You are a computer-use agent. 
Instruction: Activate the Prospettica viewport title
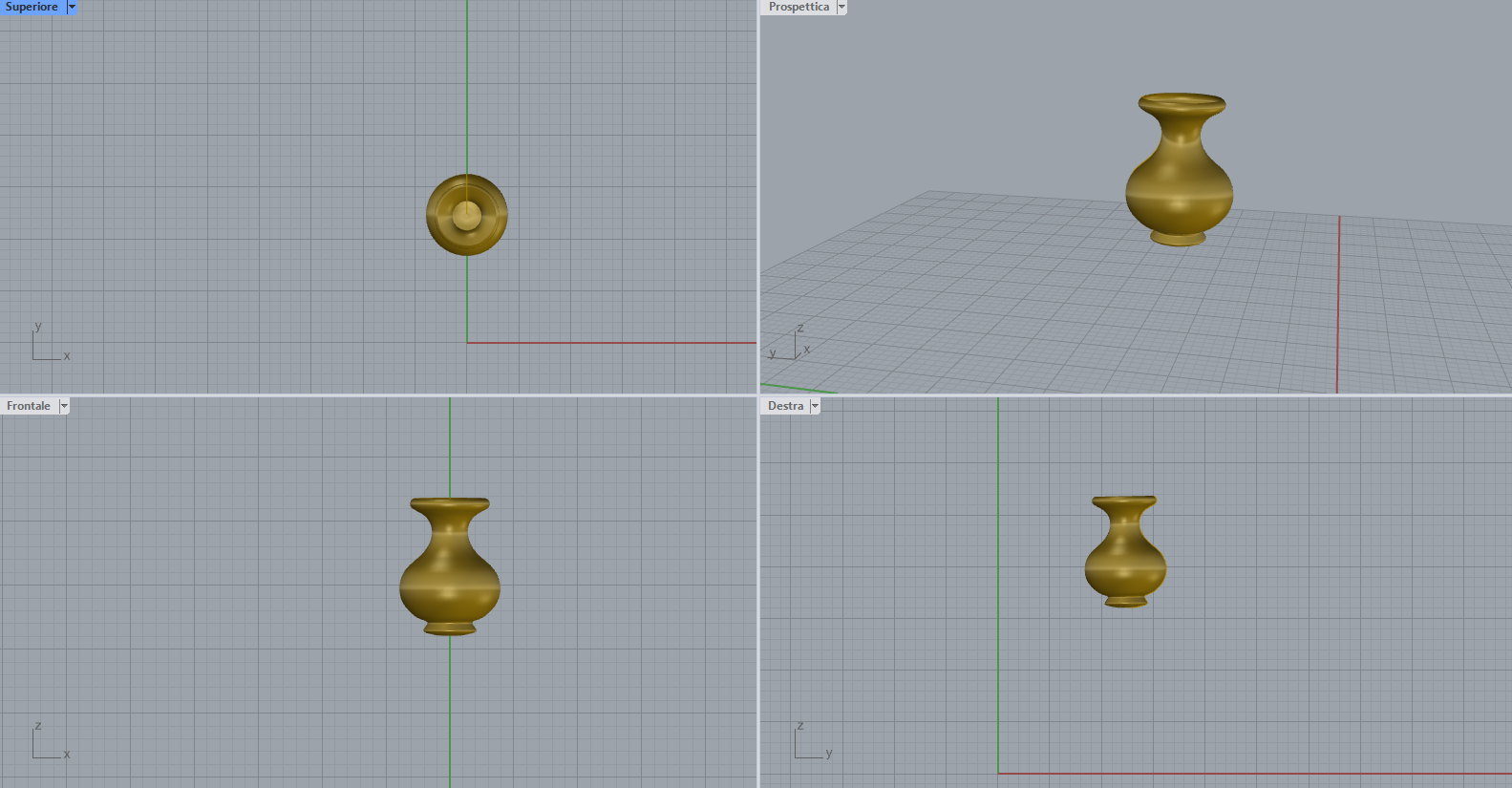[799, 7]
